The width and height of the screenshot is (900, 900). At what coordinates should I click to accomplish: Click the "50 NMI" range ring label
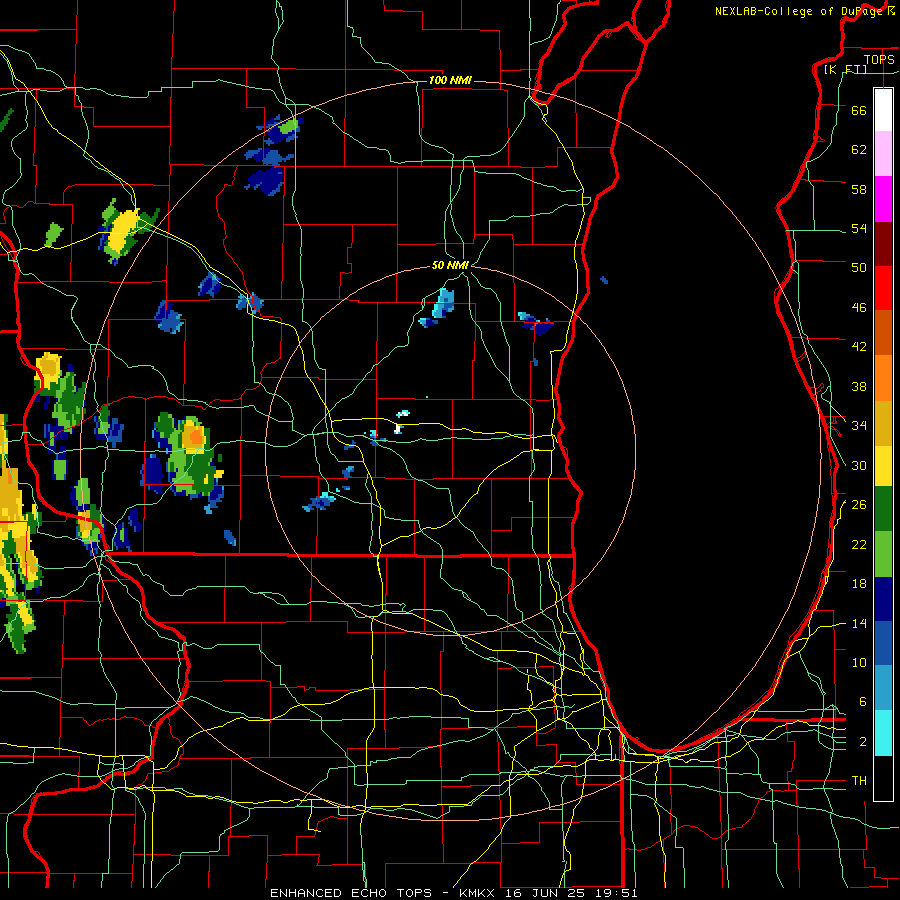click(450, 265)
